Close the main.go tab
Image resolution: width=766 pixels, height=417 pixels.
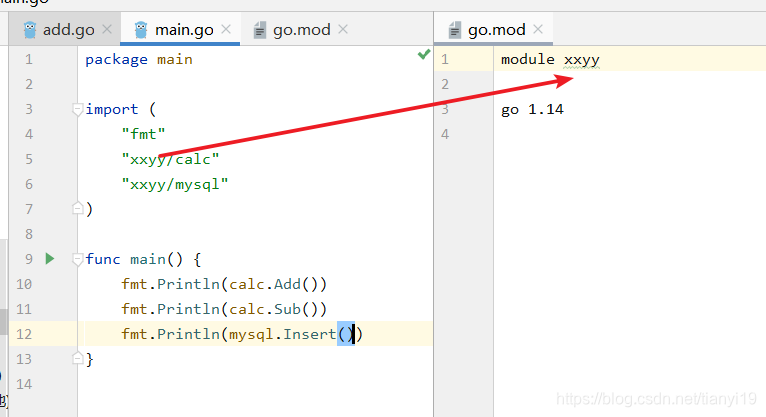tap(226, 30)
